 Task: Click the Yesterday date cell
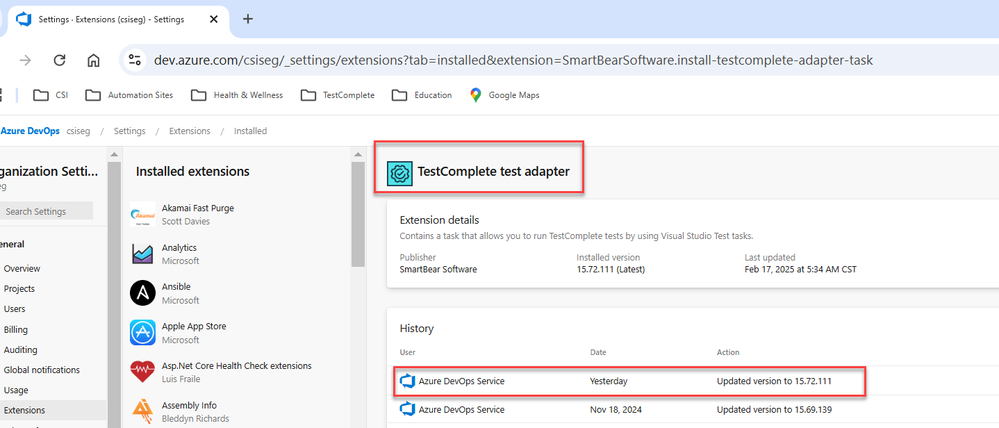608,382
